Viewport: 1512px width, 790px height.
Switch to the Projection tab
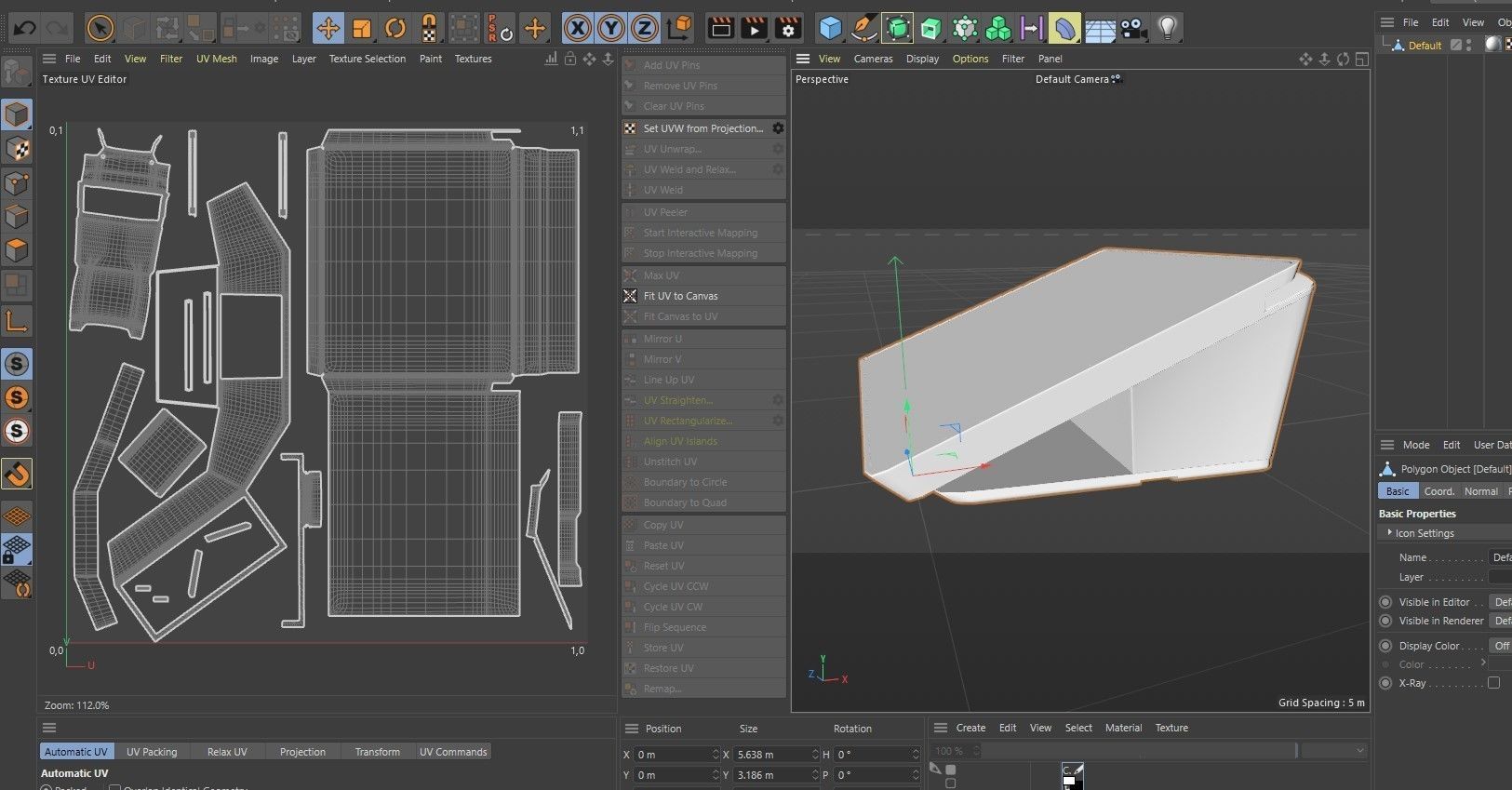[x=302, y=752]
